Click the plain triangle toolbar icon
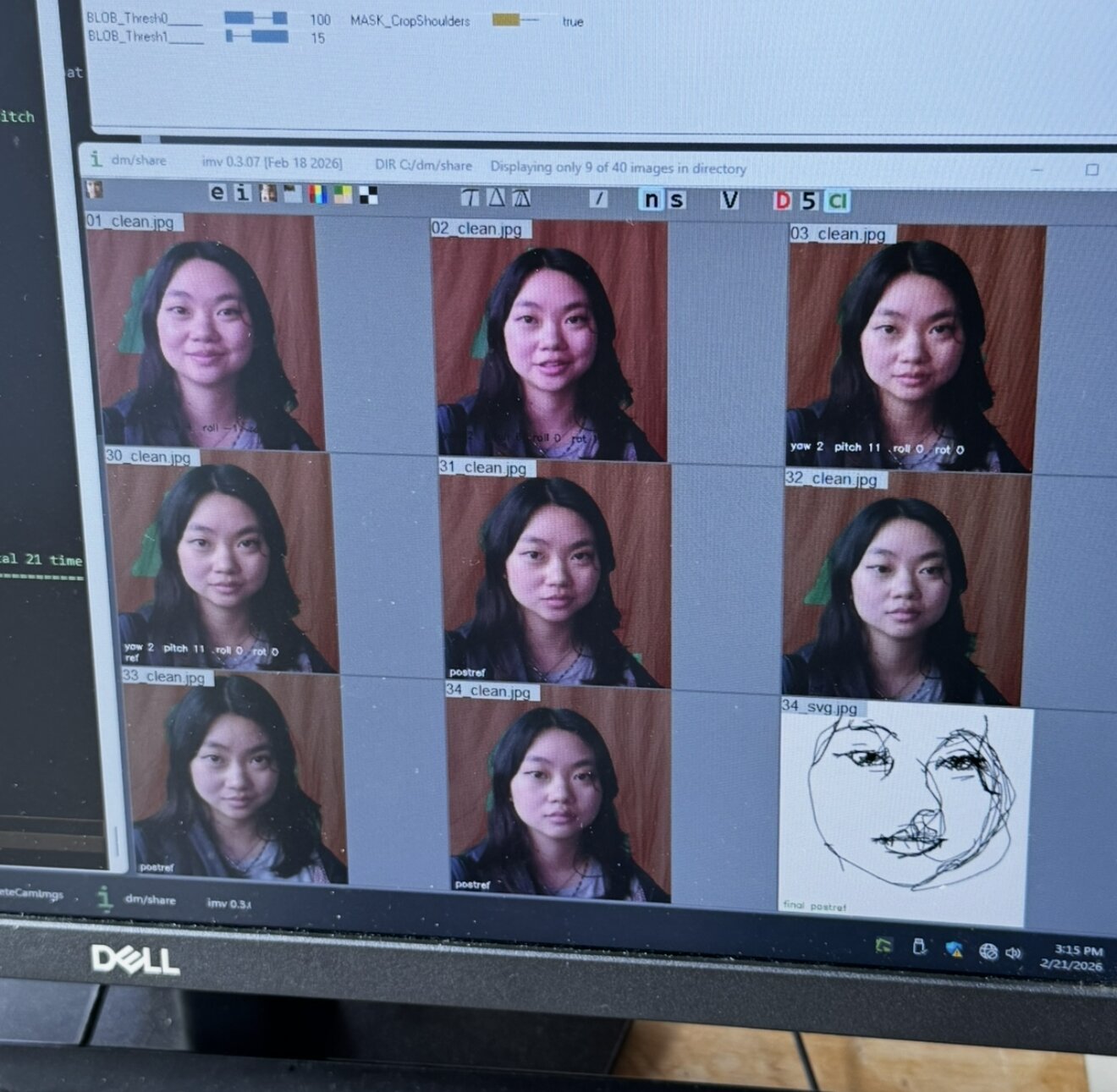The height and width of the screenshot is (1092, 1117). tap(496, 198)
